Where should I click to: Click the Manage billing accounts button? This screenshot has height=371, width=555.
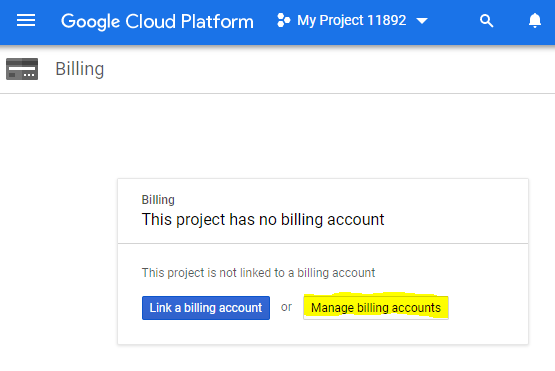click(x=376, y=308)
